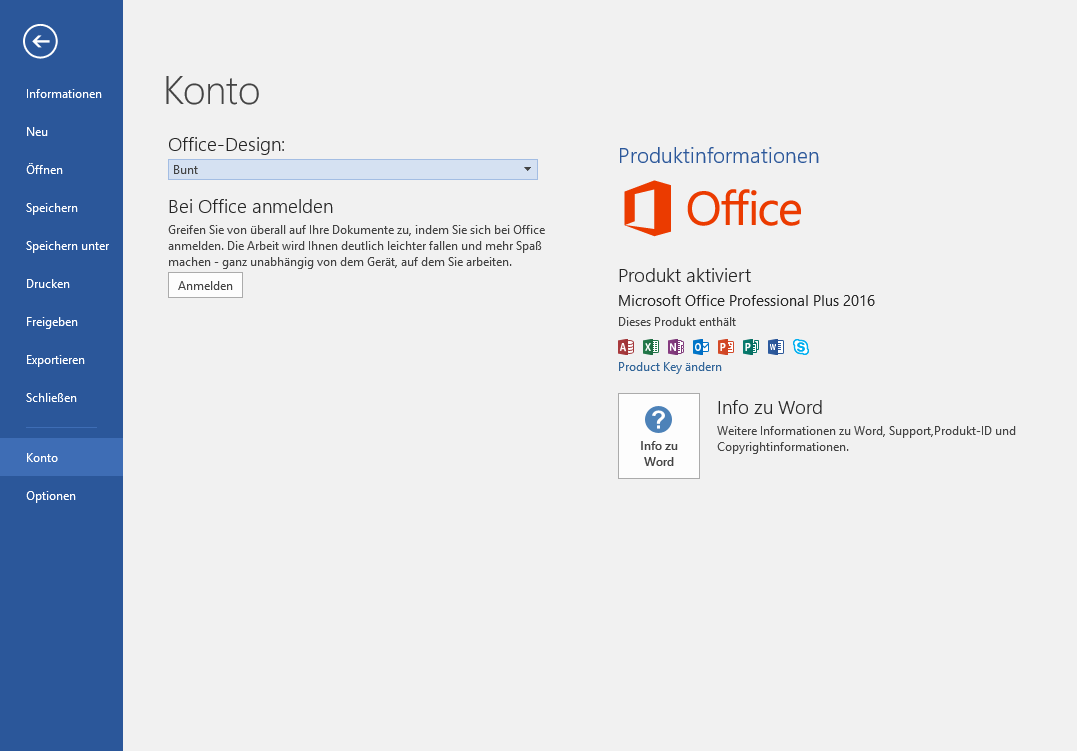
Task: Open the Info zu Word button
Action: coord(659,436)
